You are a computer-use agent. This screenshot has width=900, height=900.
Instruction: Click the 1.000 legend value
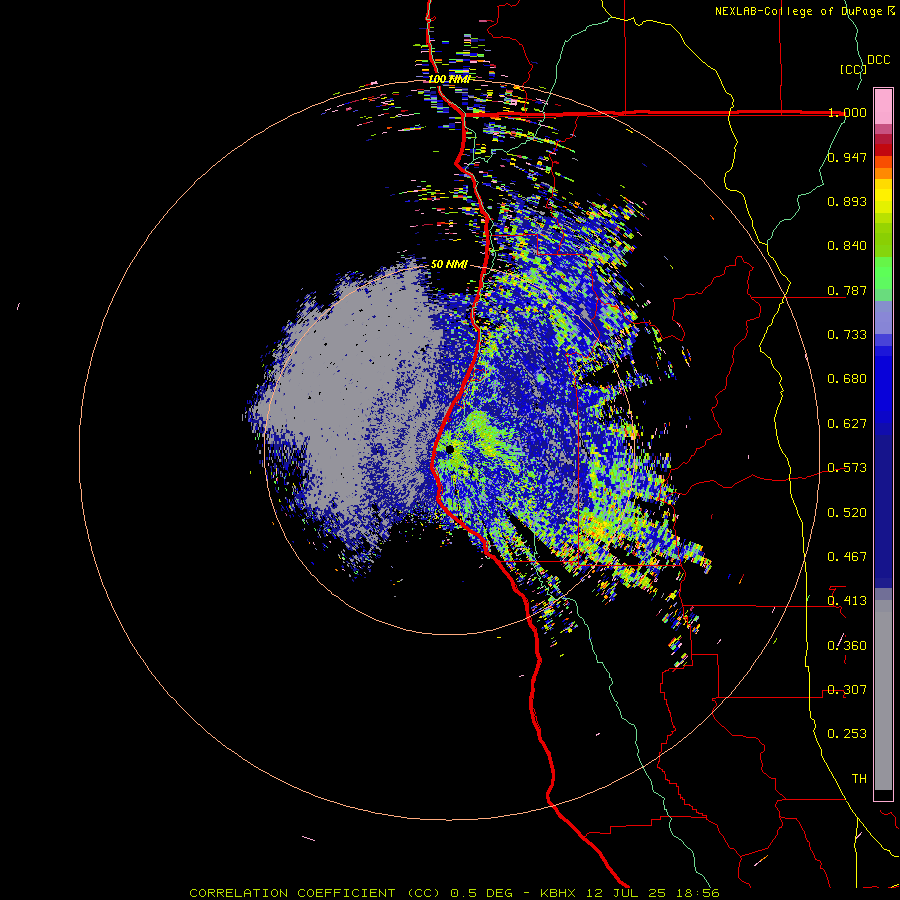pyautogui.click(x=847, y=112)
